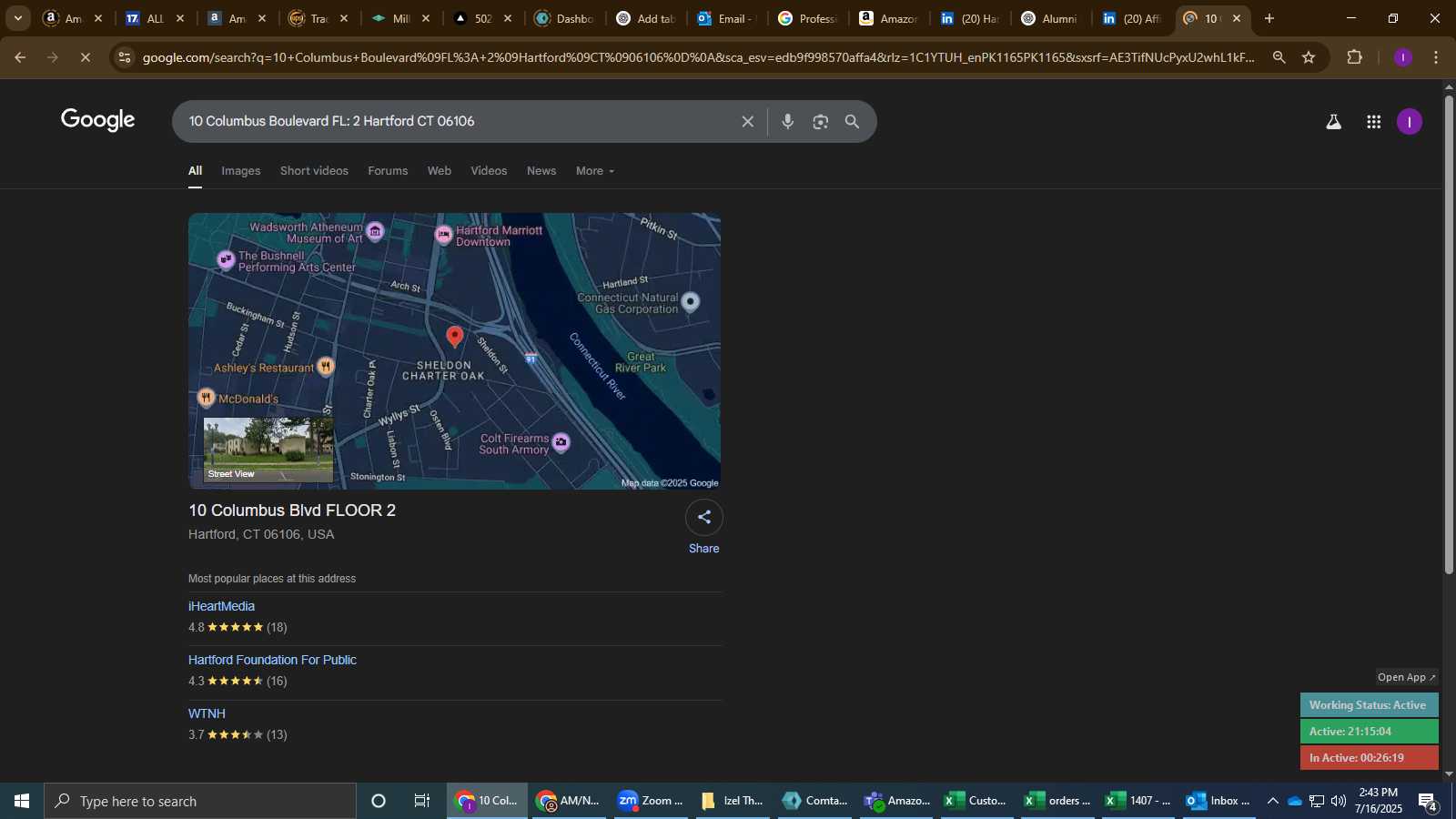Start voice search with microphone icon
This screenshot has width=1456, height=819.
click(788, 122)
